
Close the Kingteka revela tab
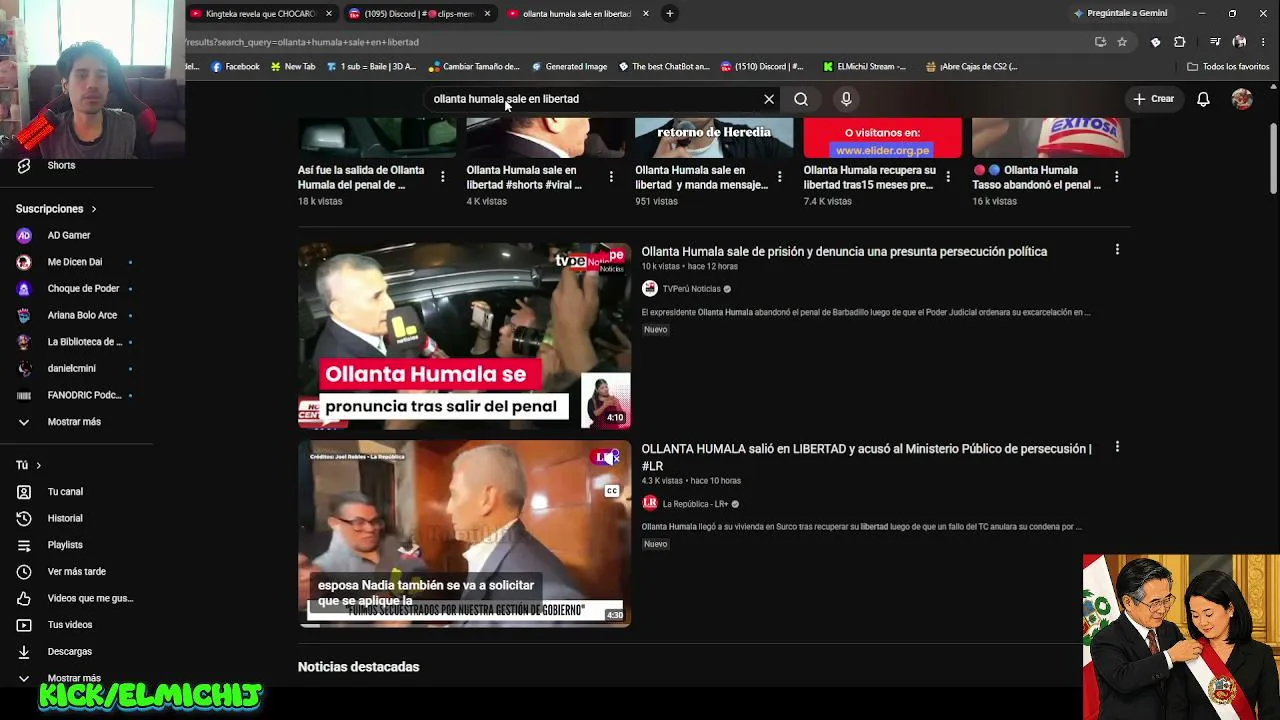click(x=329, y=14)
